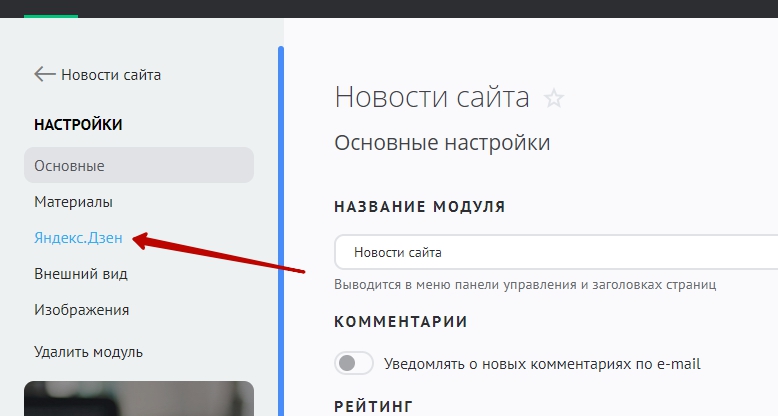Toggle e-mail notifications for new comments

pyautogui.click(x=354, y=363)
